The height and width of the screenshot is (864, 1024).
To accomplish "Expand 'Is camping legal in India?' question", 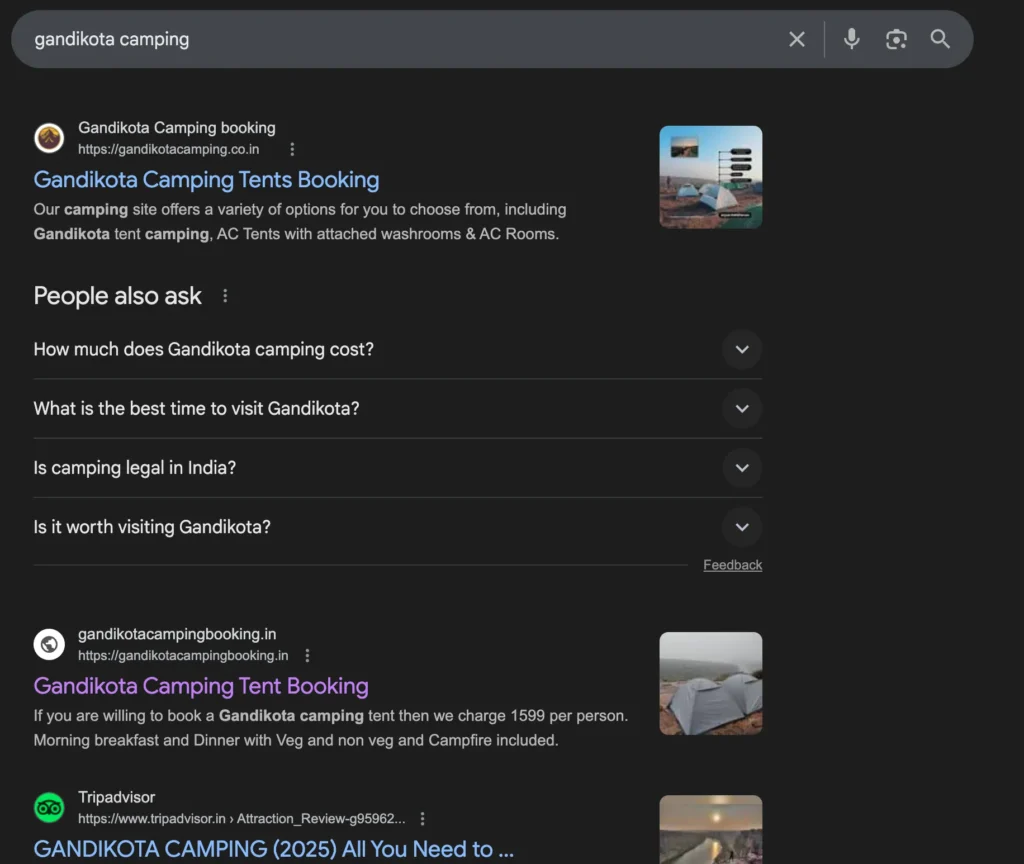I will pos(741,468).
